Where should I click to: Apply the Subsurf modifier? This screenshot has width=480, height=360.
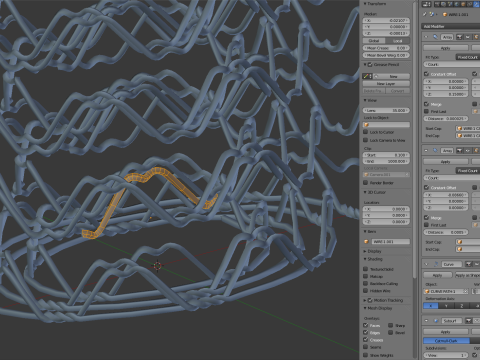click(x=446, y=332)
